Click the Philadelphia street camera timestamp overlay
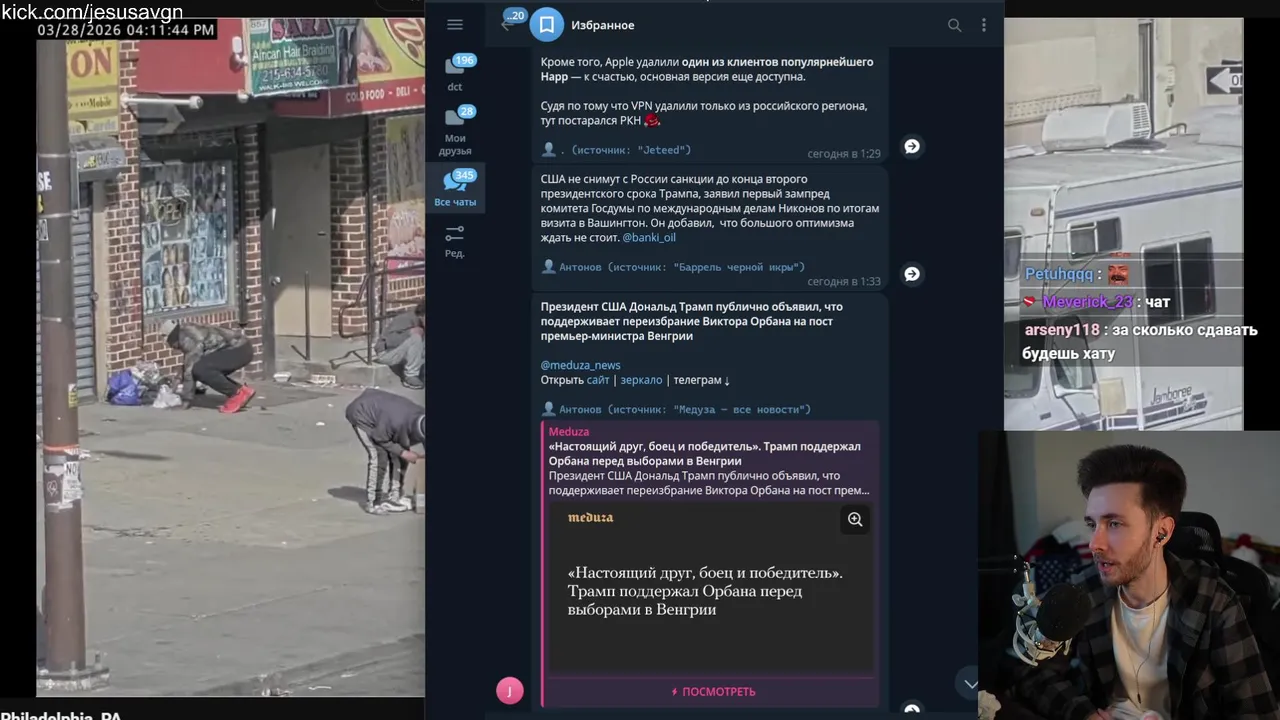1280x720 pixels. point(126,30)
